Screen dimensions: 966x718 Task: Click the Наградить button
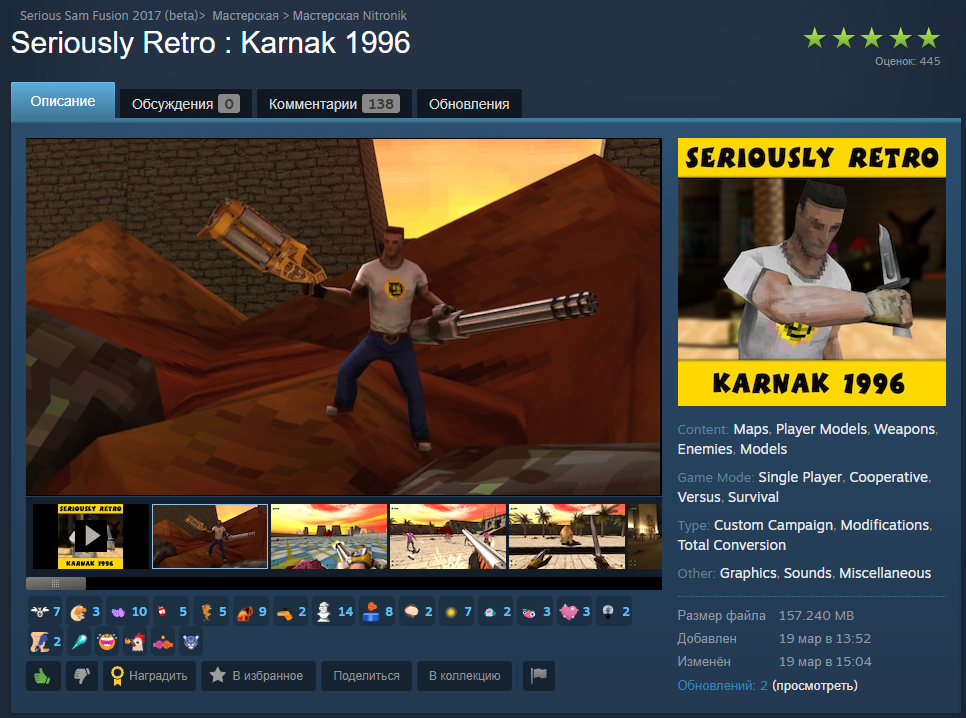pyautogui.click(x=150, y=676)
